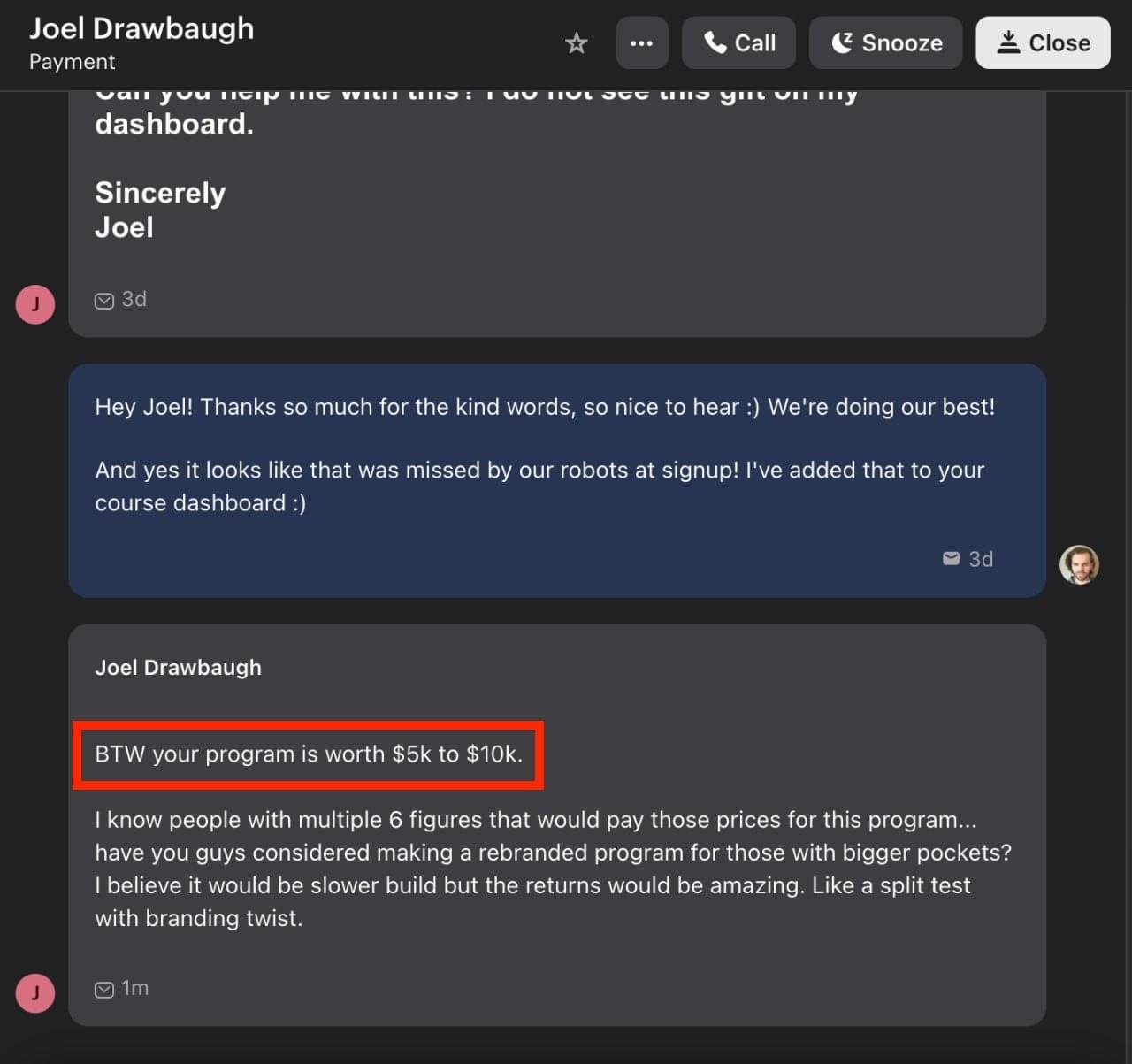Click the highlighted "BTW your program is worth" line
Viewport: 1132px width, 1064px height.
(x=309, y=754)
